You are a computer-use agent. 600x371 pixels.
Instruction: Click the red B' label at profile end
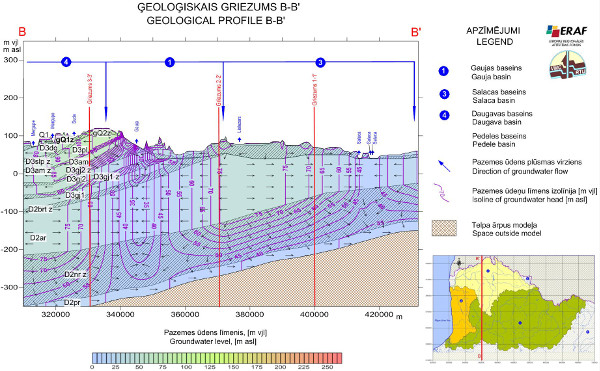416,32
